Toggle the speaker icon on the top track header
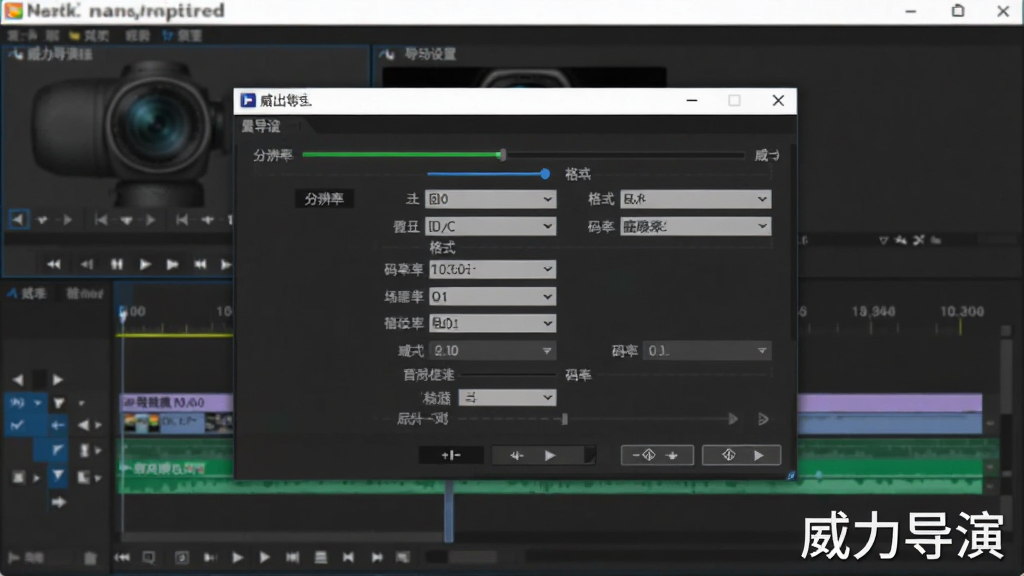This screenshot has width=1024, height=576. tap(16, 403)
